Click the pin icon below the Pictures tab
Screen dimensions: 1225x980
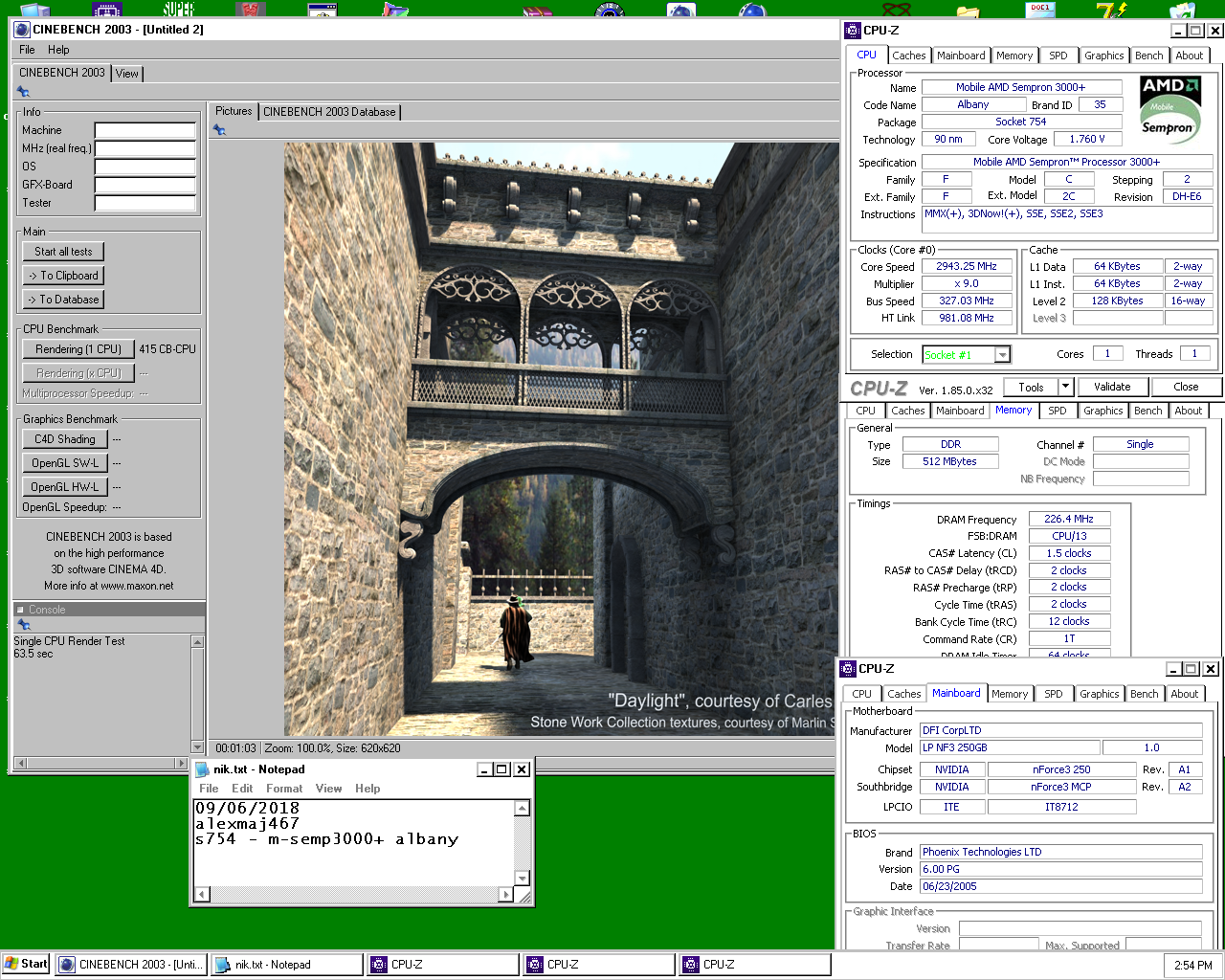(219, 130)
